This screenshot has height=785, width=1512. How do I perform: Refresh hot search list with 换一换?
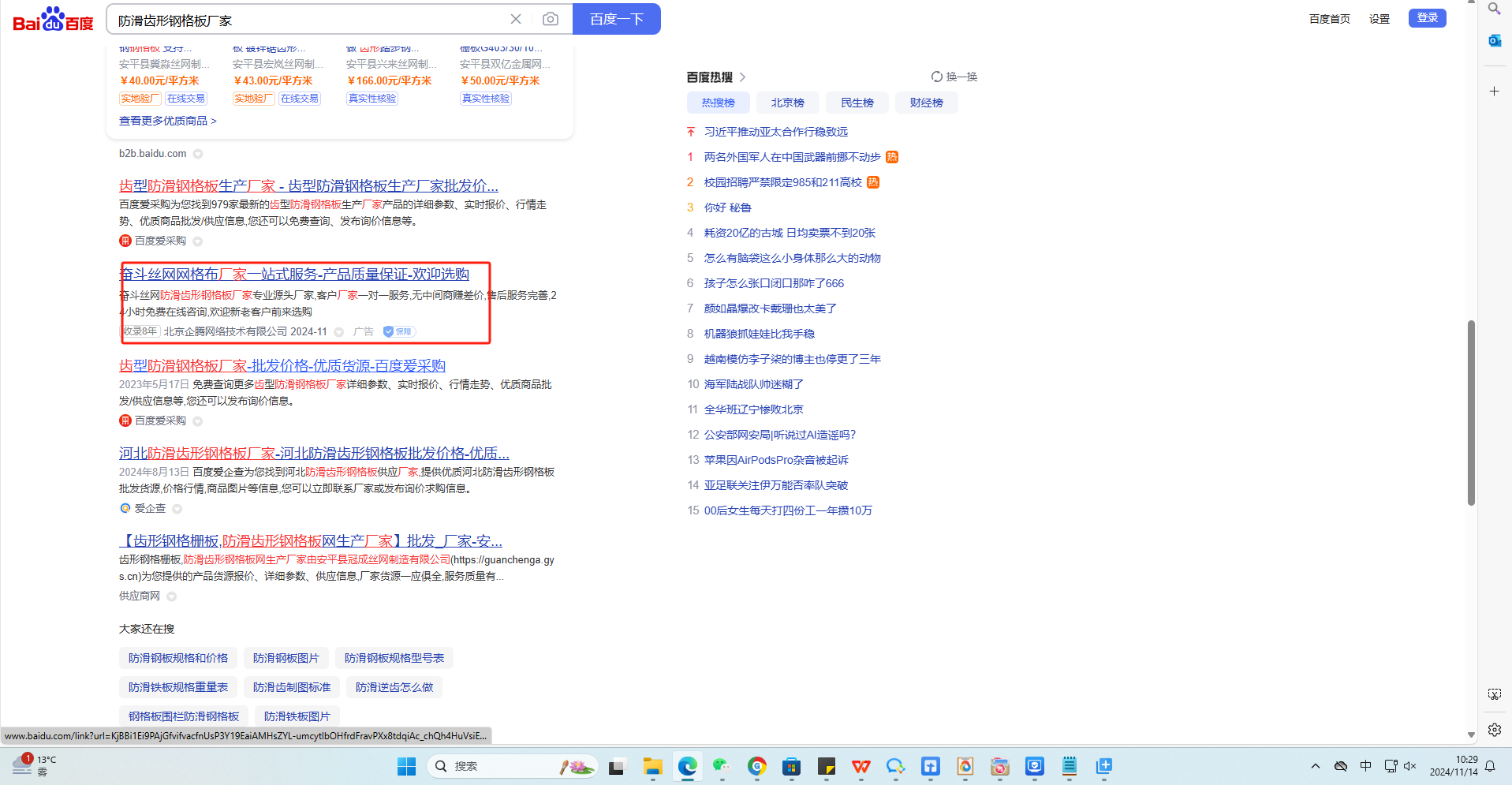954,77
